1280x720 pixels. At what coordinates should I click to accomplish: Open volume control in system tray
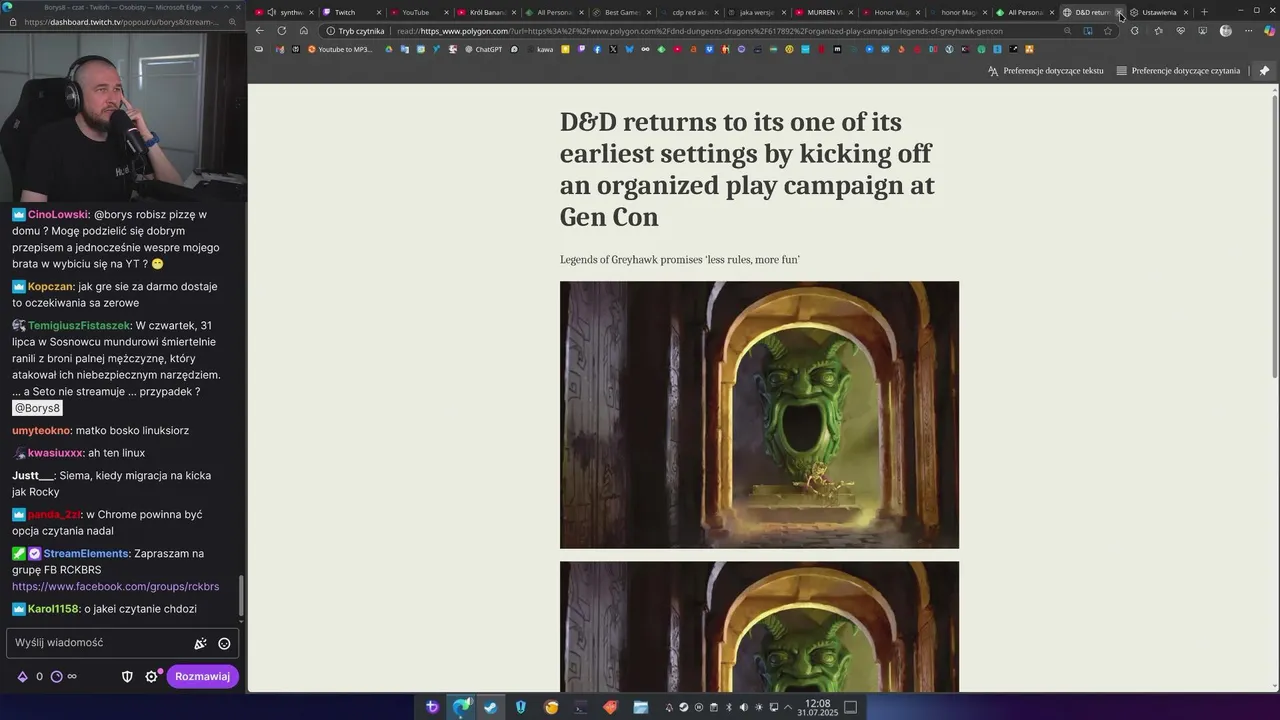point(743,707)
